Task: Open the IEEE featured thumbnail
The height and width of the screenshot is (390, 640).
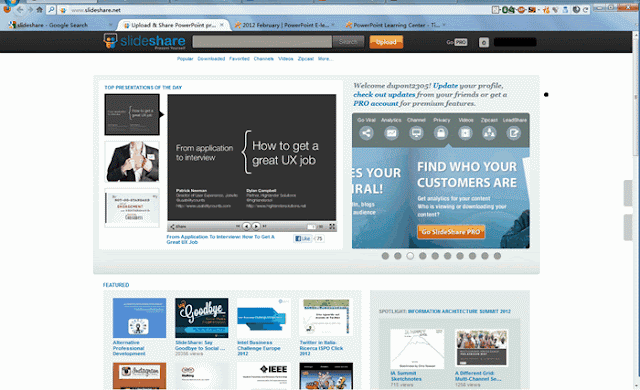Action: click(x=264, y=376)
